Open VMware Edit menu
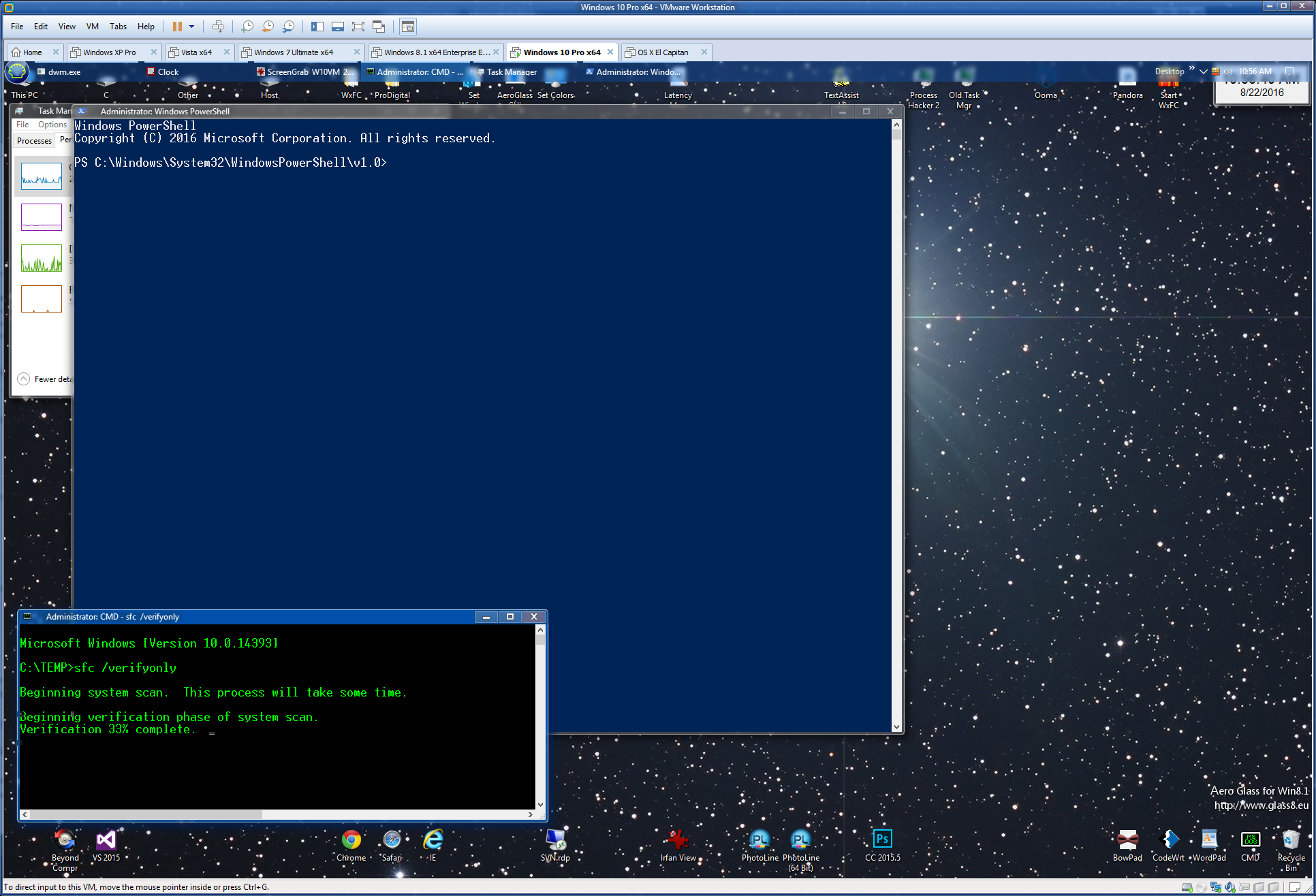This screenshot has width=1316, height=896. [x=41, y=27]
